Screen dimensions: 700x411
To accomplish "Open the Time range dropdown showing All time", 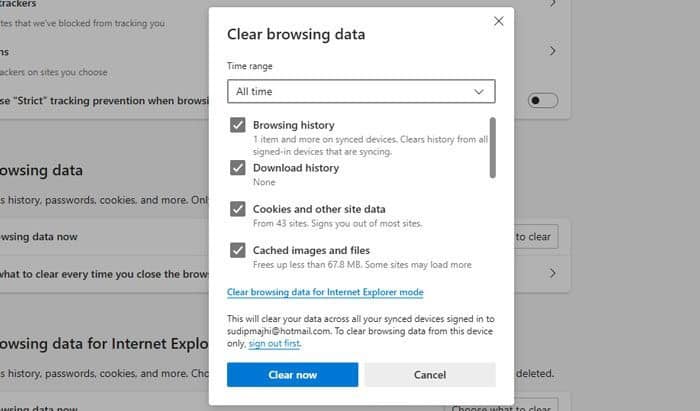I will 361,91.
